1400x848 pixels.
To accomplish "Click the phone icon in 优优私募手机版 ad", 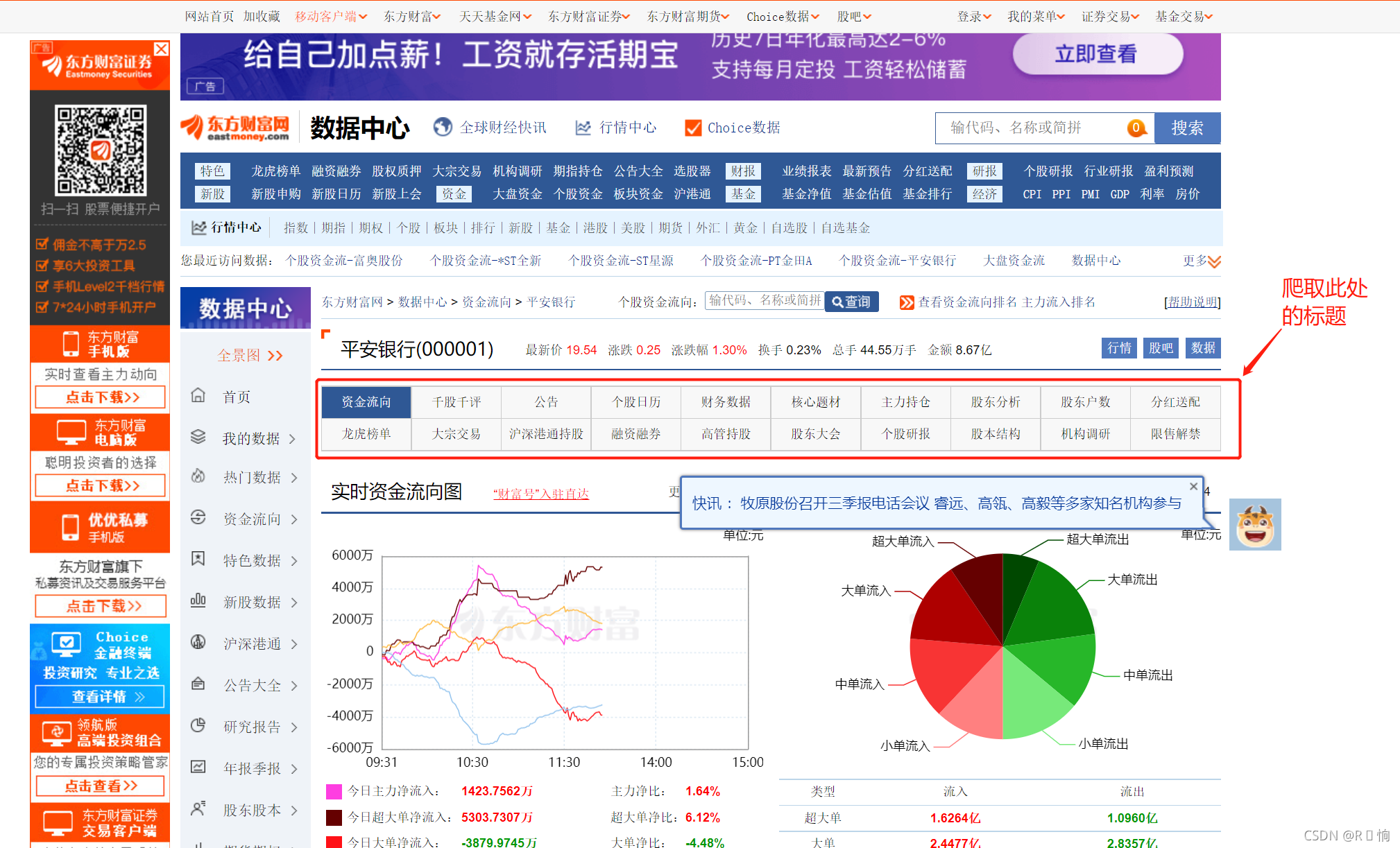I will point(71,528).
